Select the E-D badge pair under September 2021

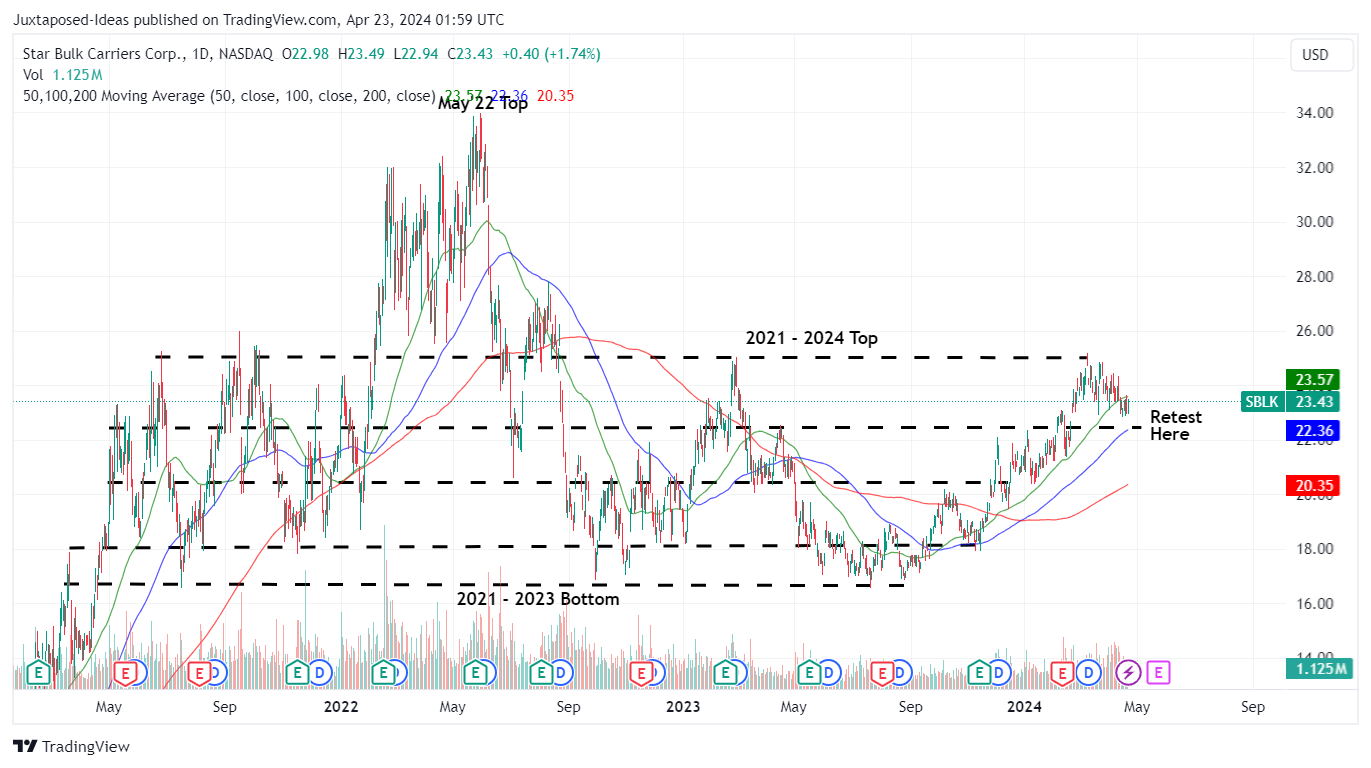coord(207,673)
